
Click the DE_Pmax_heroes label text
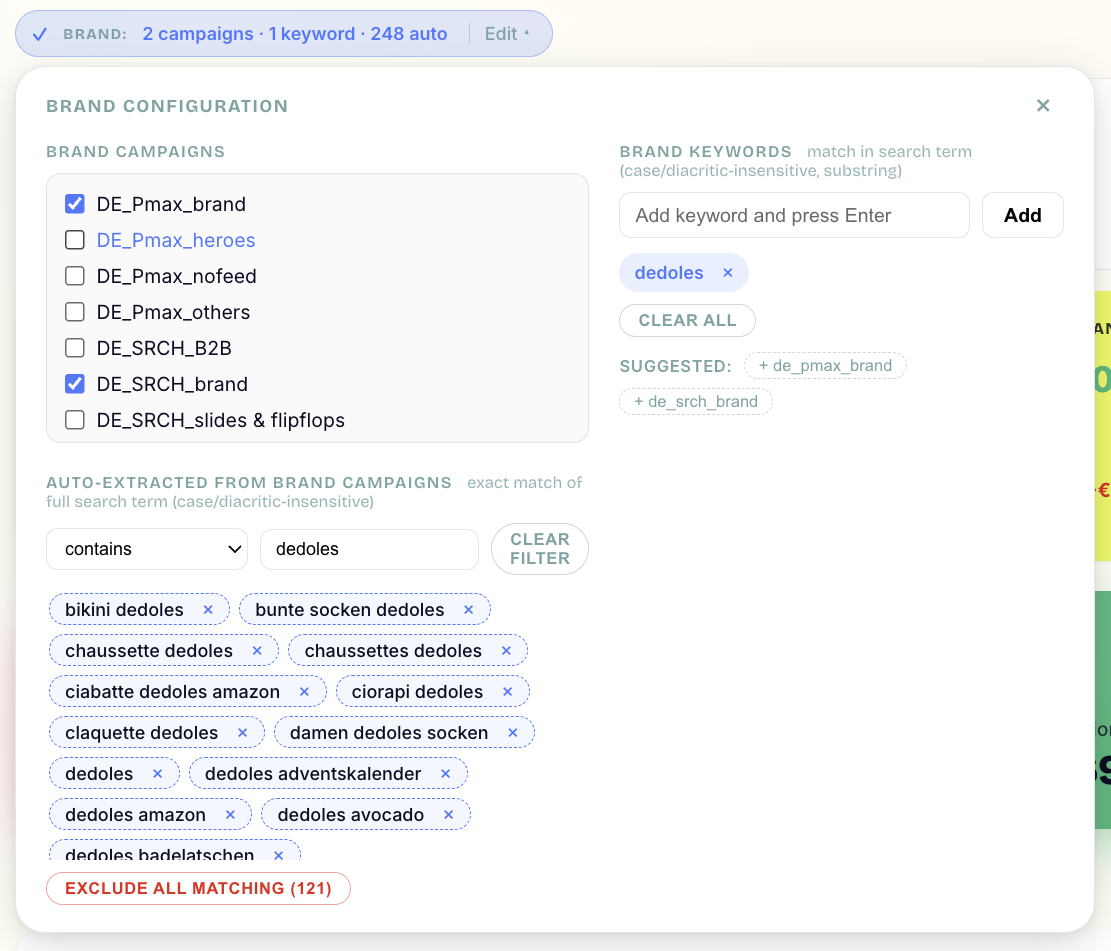point(176,240)
